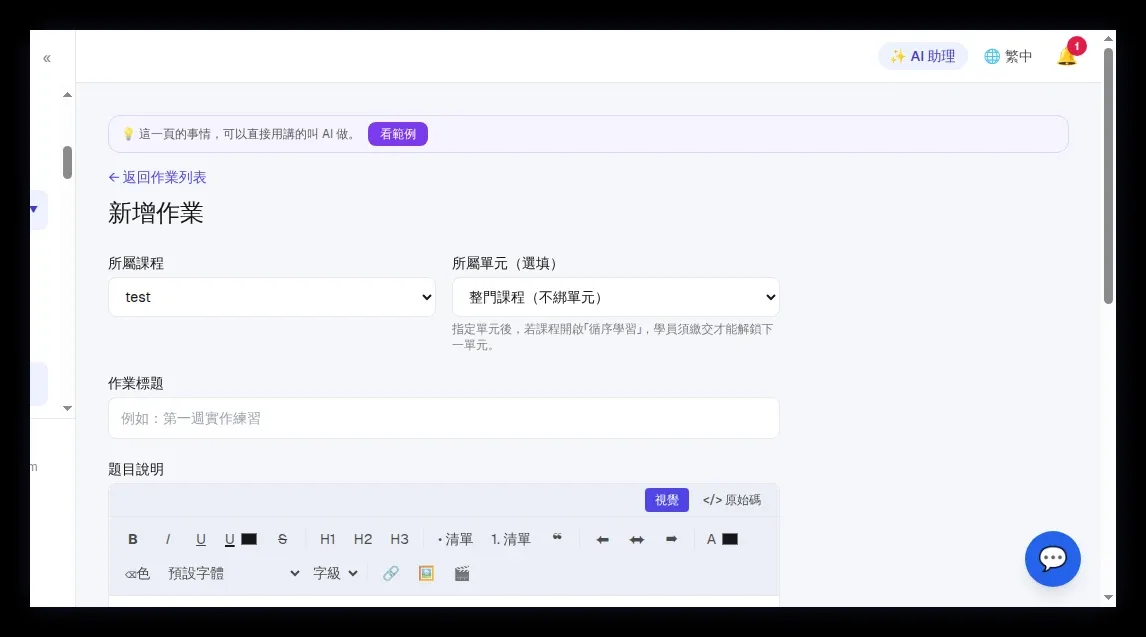Click the page scroll down arrow

[x=1108, y=598]
